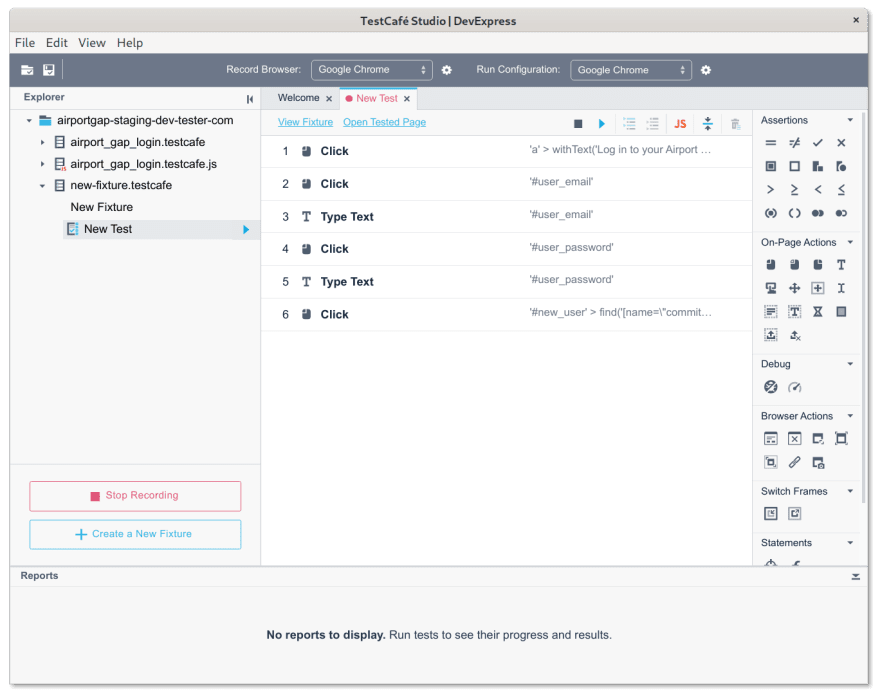Screen dimensions: 880x696
Task: Close the Welcome tab
Action: pos(329,99)
